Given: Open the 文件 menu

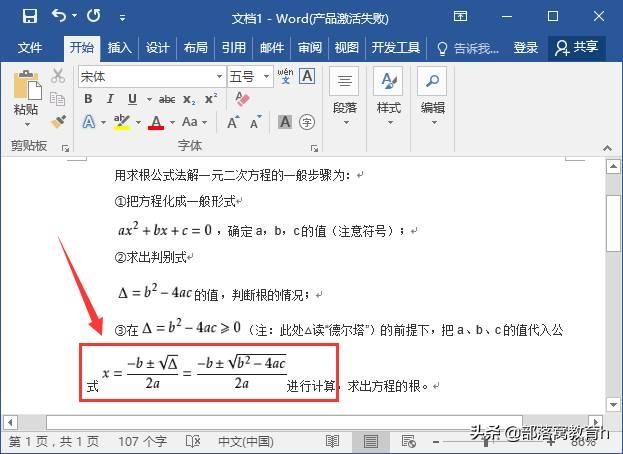Looking at the screenshot, I should 29,48.
